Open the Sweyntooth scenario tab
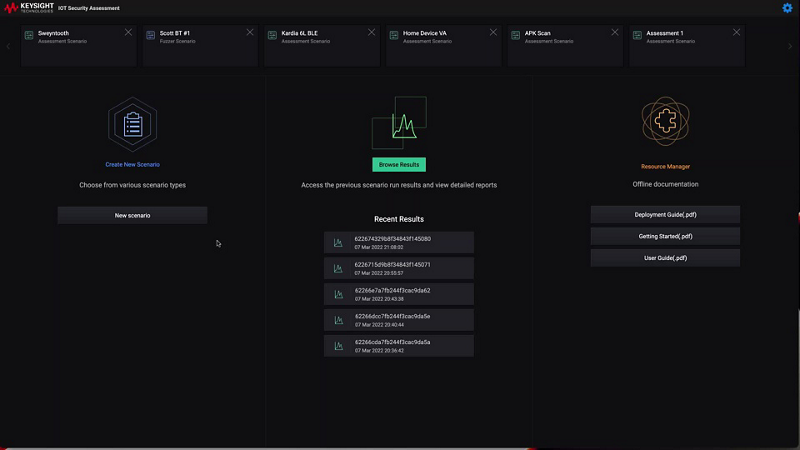Screen dimensions: 800x450 79,45
